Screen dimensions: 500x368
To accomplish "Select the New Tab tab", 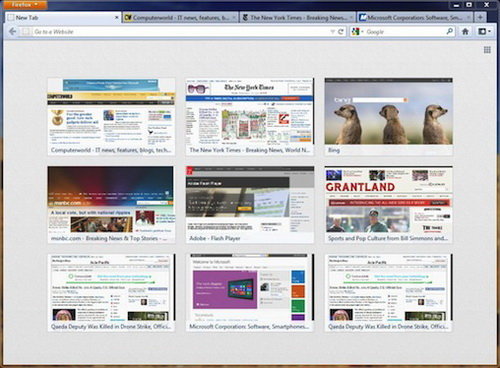I will click(63, 17).
